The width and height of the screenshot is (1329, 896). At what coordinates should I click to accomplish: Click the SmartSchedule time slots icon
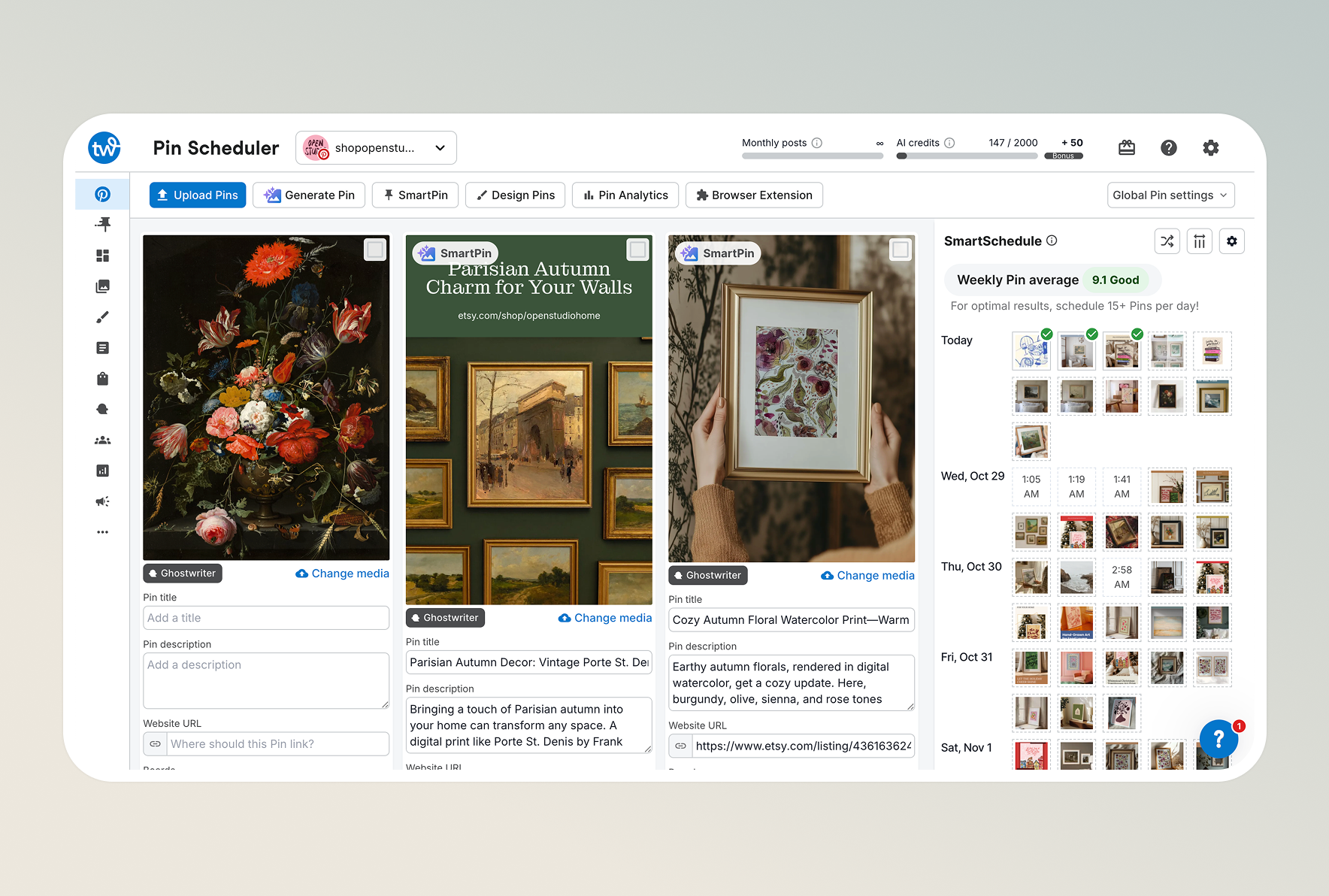tap(1200, 241)
